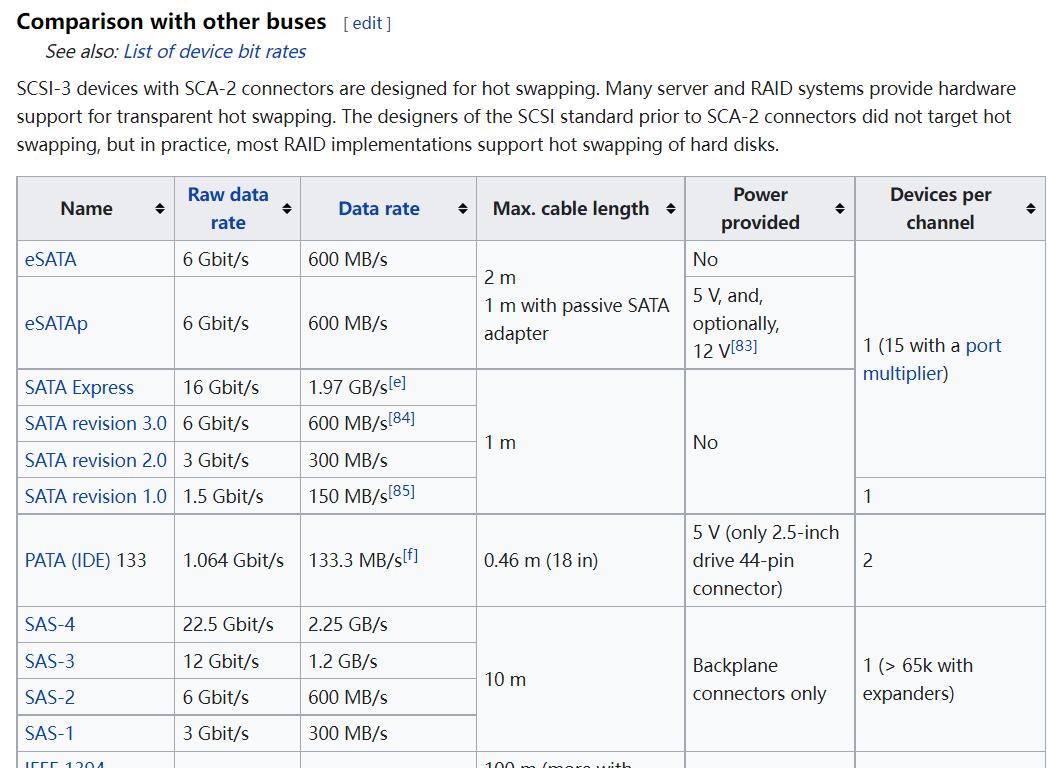Open footnote reference [84]
The image size is (1058, 768).
401,418
